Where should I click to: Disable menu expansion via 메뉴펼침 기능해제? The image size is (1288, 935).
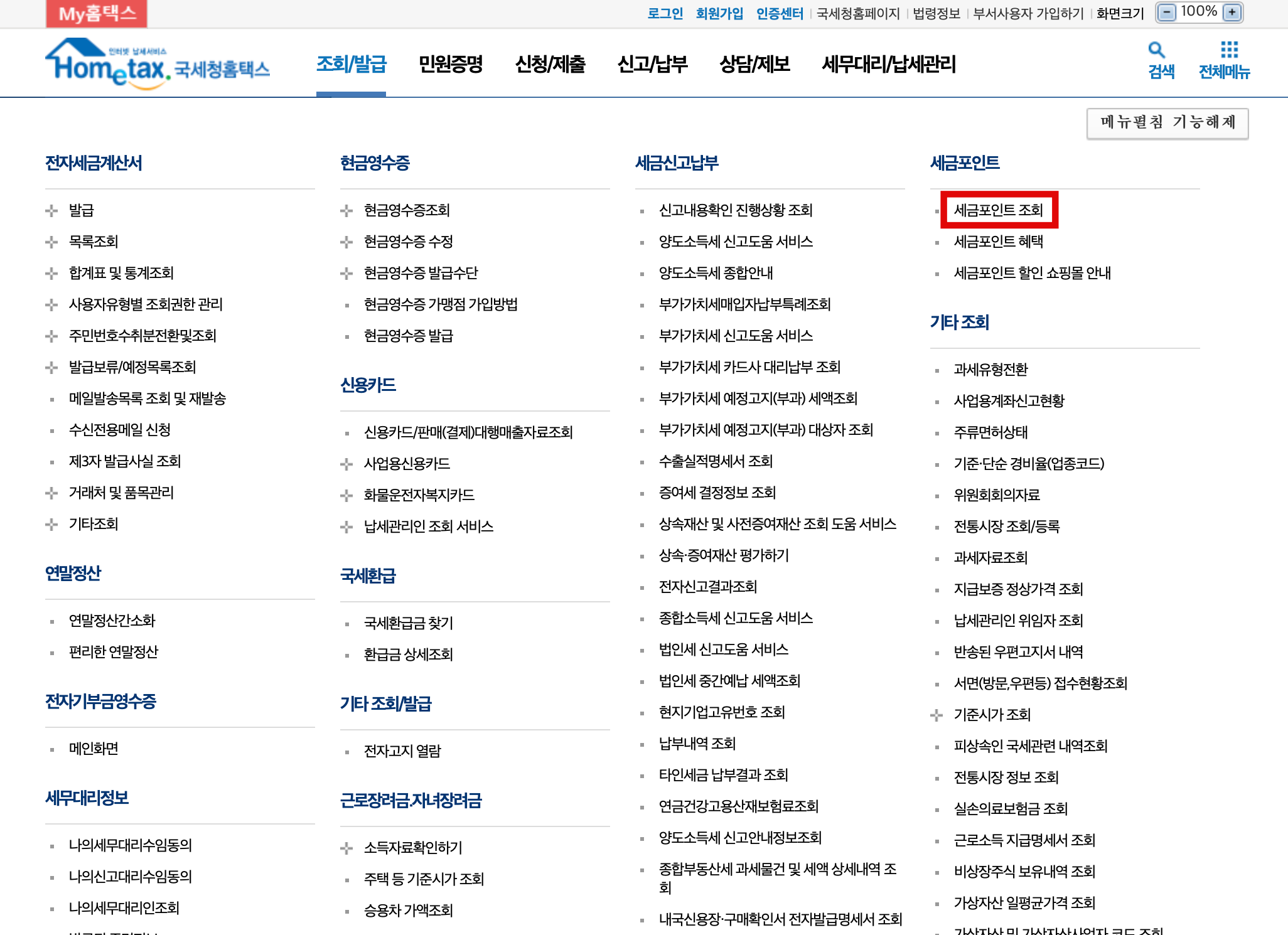tap(1168, 123)
